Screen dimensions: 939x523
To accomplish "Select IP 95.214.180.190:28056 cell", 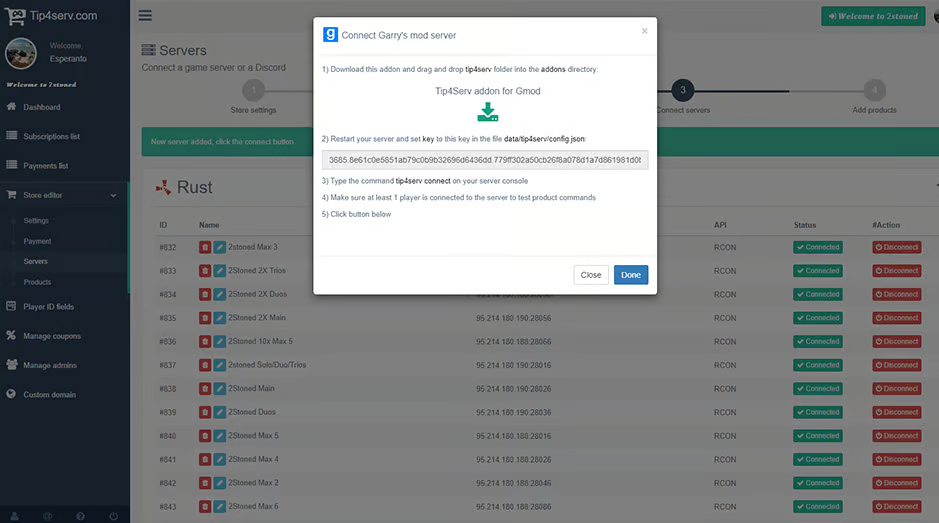I will click(513, 318).
